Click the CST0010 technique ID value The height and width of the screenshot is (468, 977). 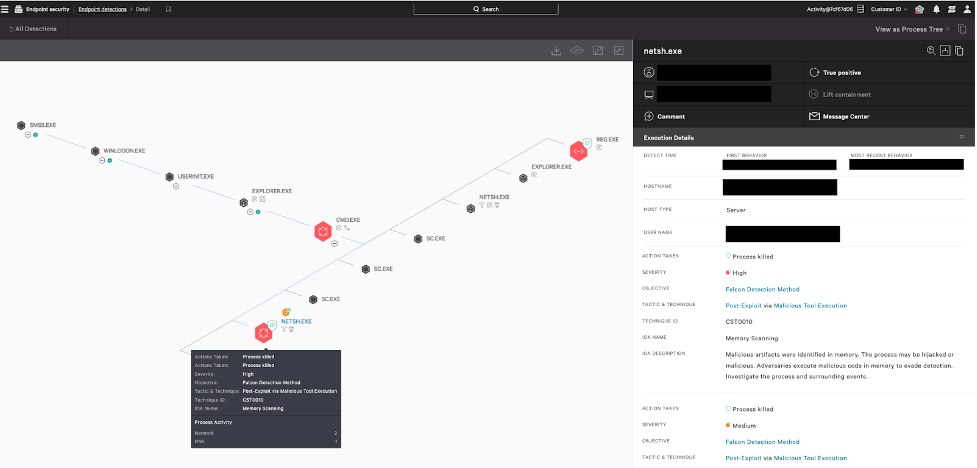click(739, 322)
